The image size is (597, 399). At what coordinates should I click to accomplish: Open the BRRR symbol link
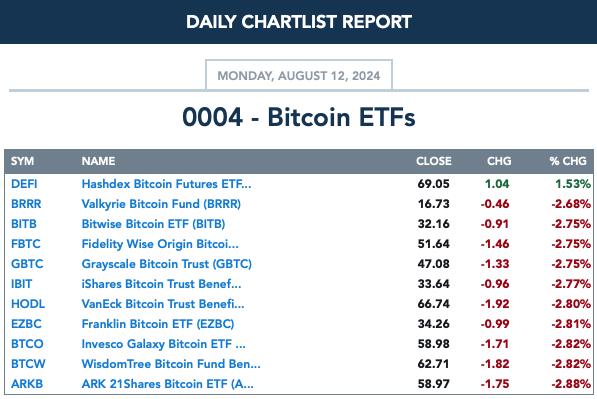tap(26, 204)
